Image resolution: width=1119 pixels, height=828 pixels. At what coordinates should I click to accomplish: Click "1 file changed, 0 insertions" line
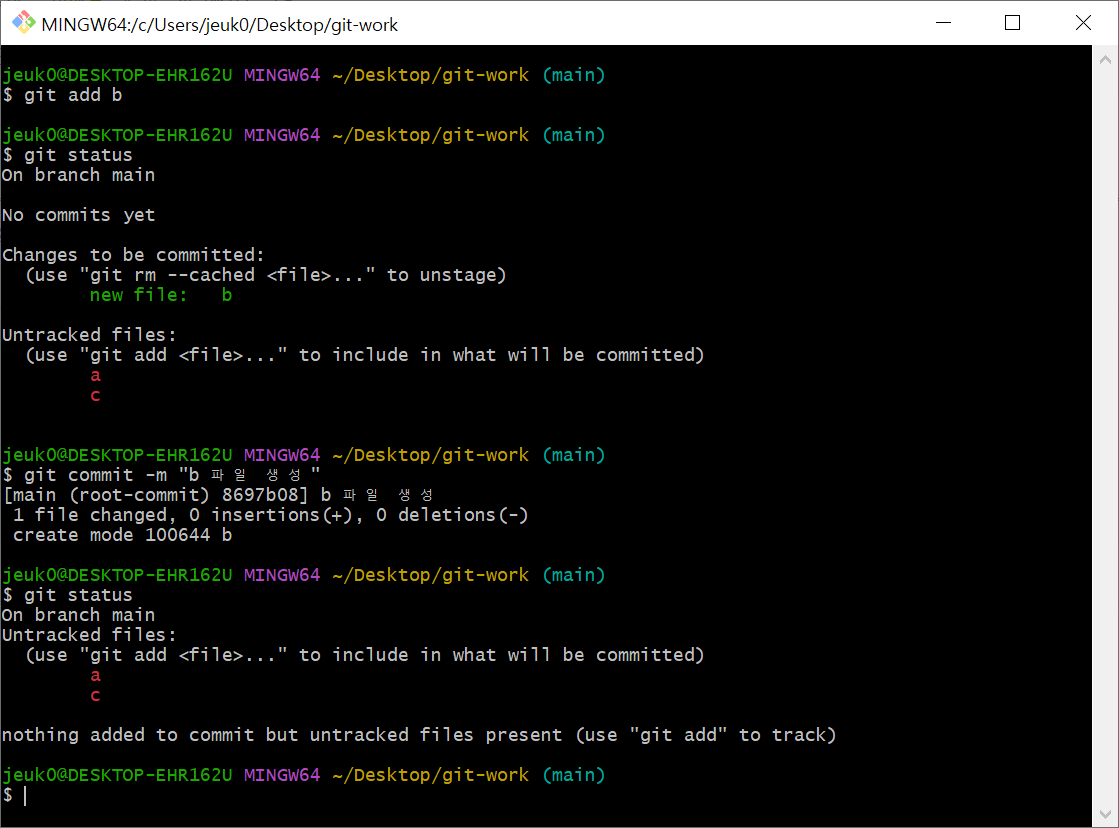point(270,515)
